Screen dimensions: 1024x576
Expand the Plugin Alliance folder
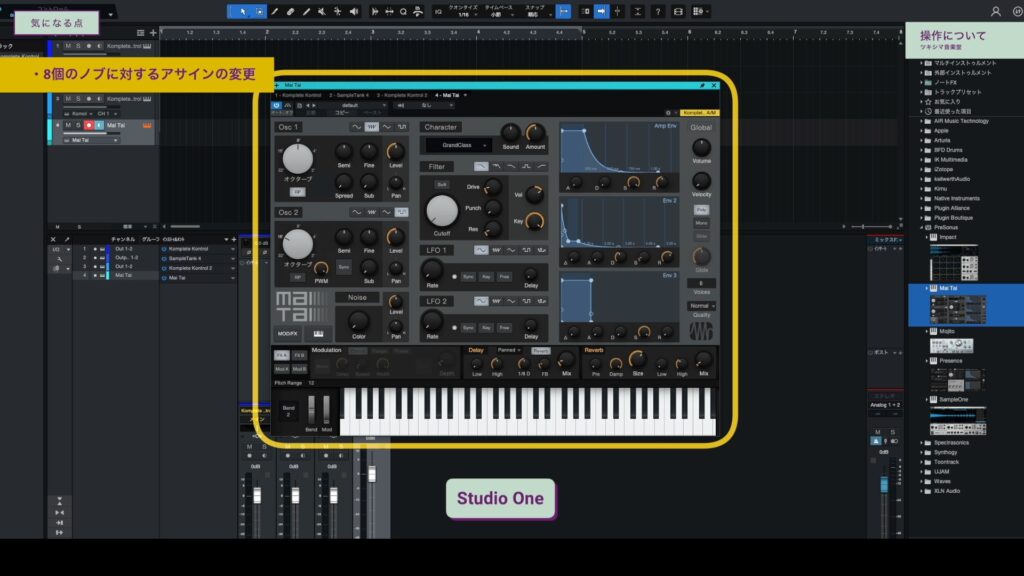922,208
